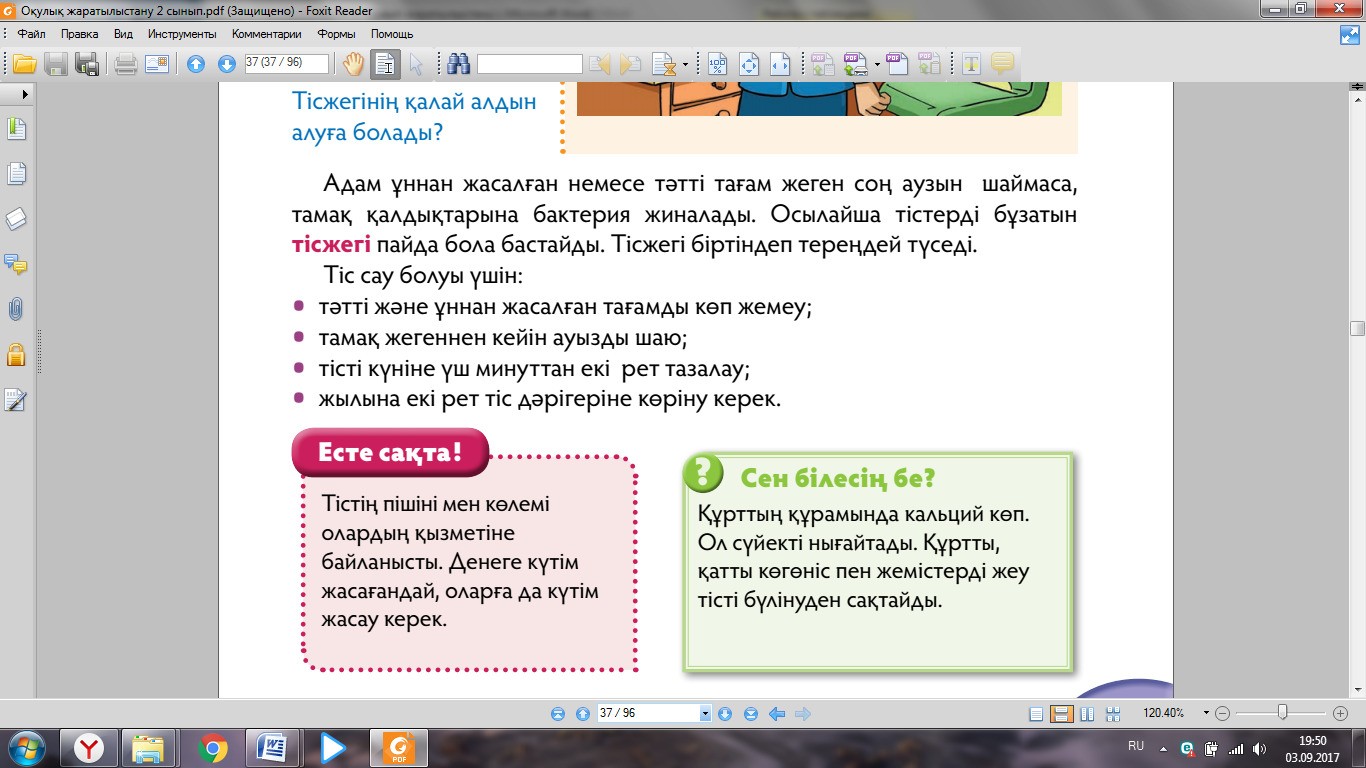Click the toolbar page number field

click(286, 63)
